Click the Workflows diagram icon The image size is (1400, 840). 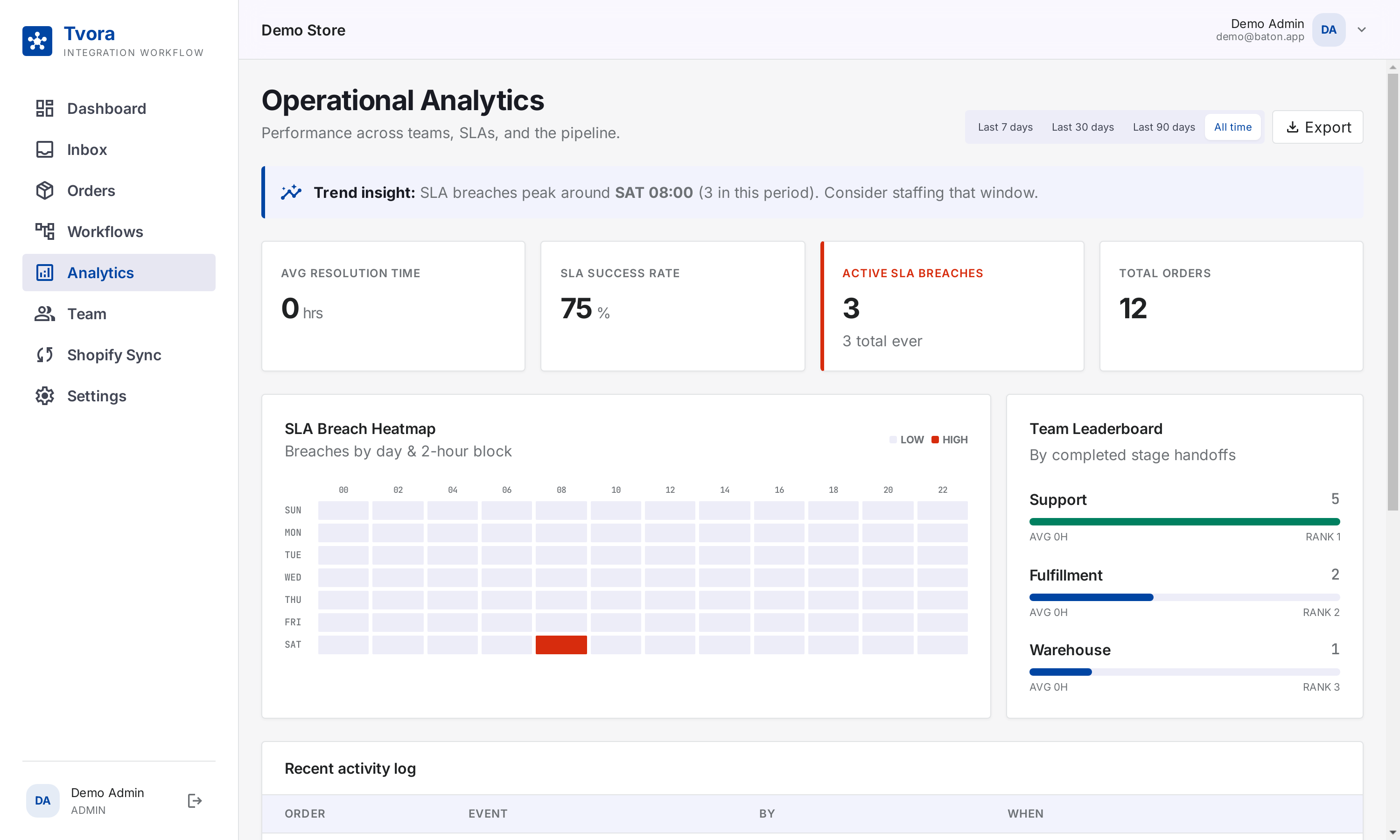(45, 231)
